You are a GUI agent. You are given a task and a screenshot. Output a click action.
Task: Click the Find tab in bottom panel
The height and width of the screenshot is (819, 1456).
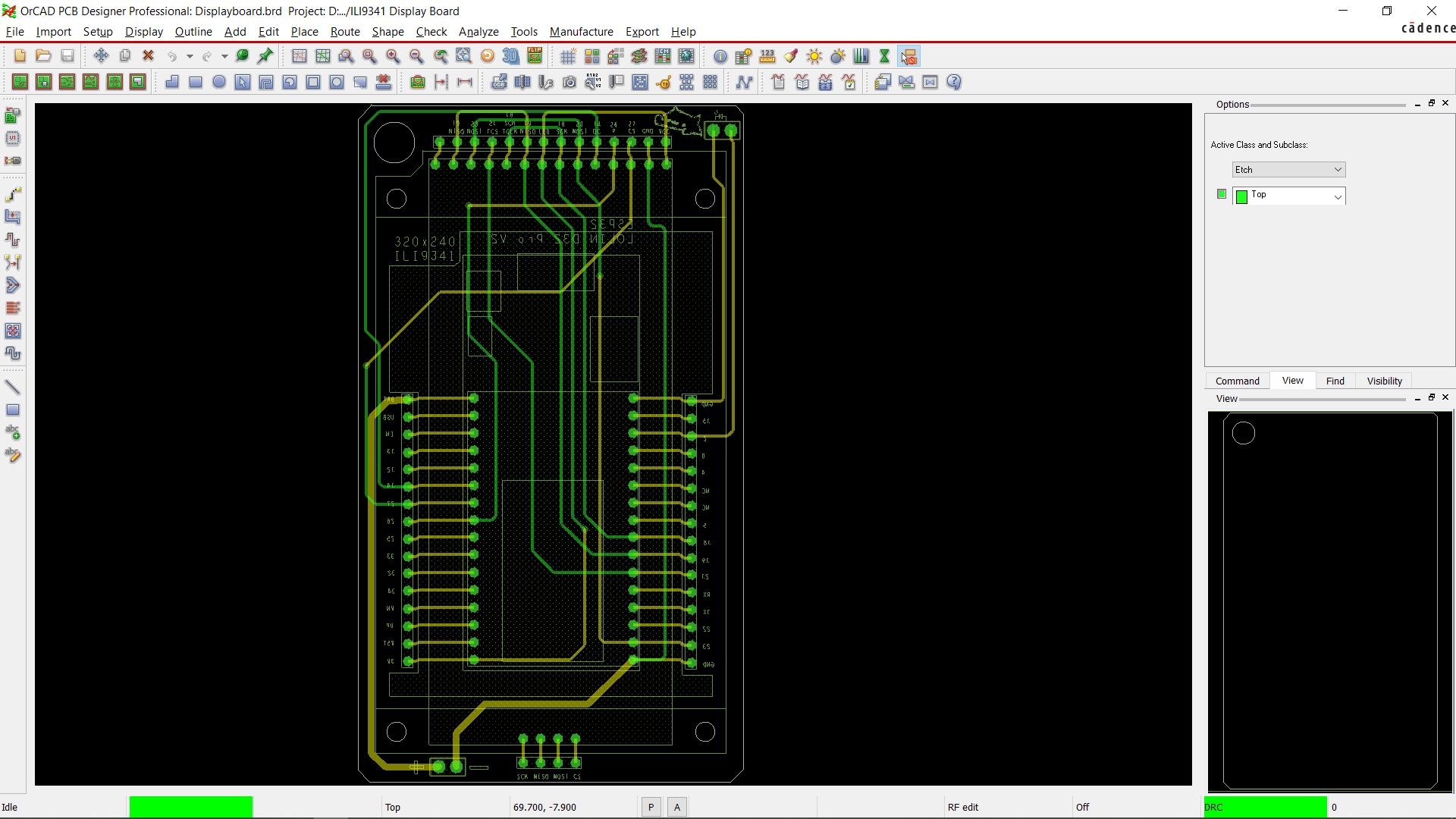(x=1336, y=380)
